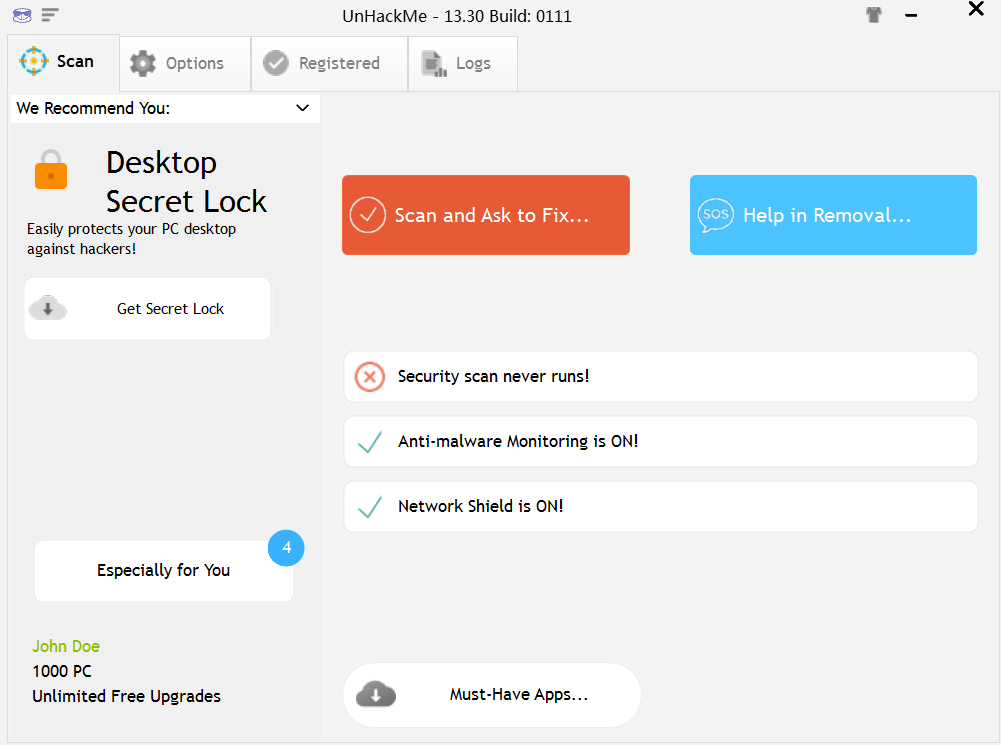This screenshot has height=745, width=1001.
Task: Click Security scan never runs status text
Action: coord(493,377)
